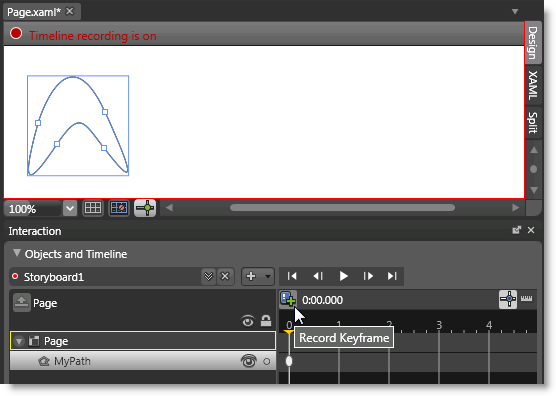Select MyPath in object tree
This screenshot has height=396, width=556.
point(143,361)
